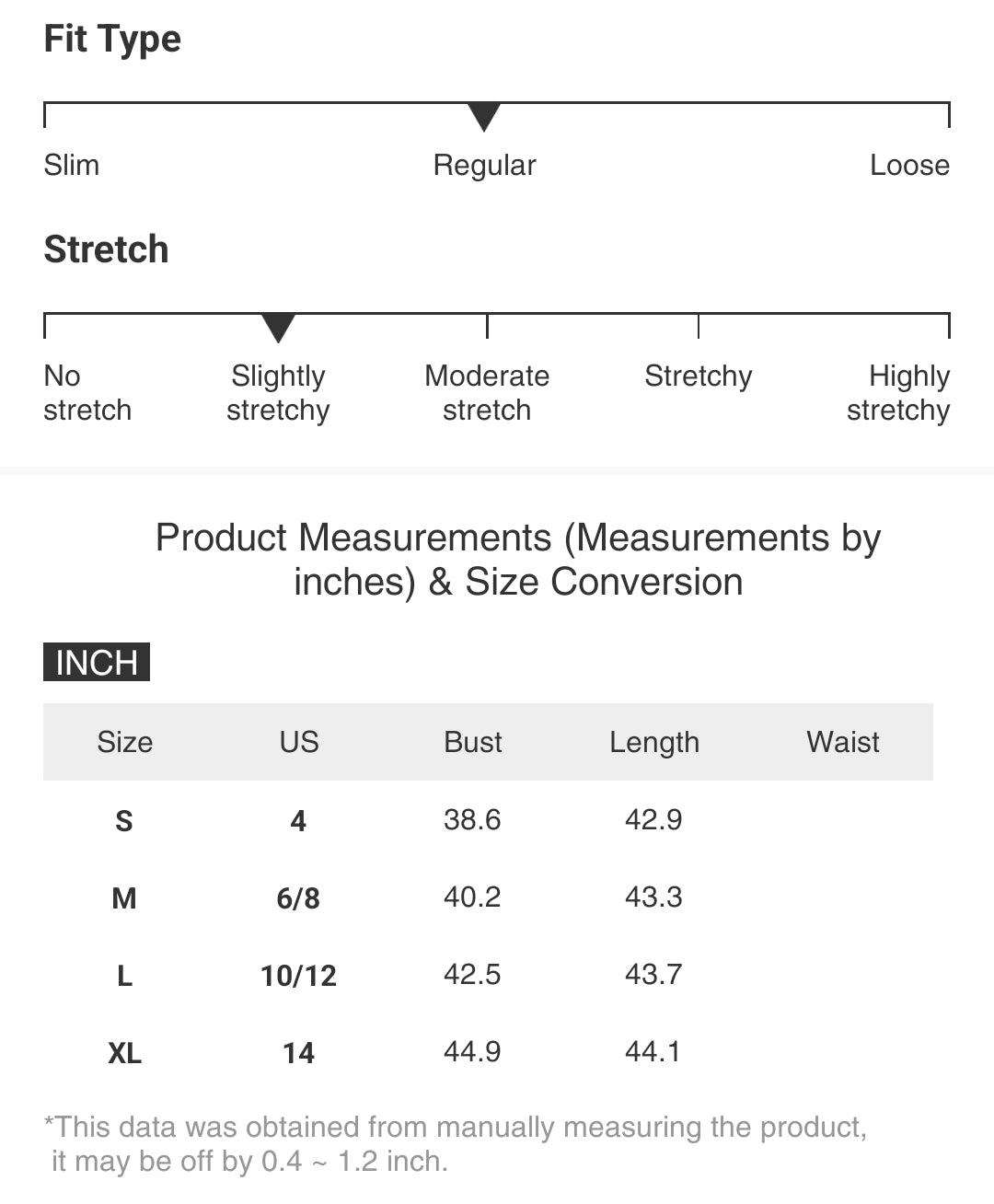
Task: Select the INCH unit label
Action: click(x=97, y=663)
